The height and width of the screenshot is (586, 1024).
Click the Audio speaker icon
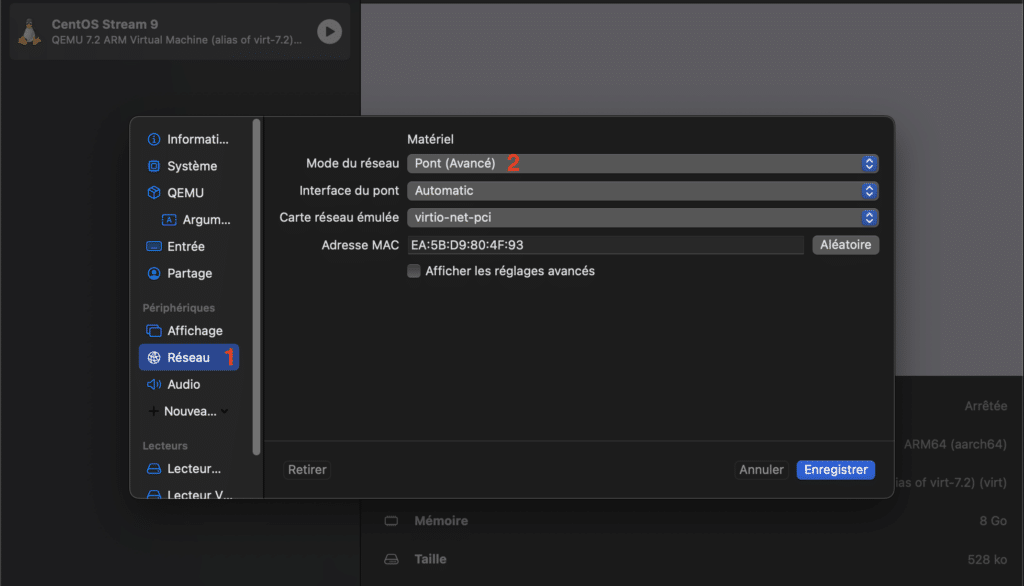(x=153, y=384)
